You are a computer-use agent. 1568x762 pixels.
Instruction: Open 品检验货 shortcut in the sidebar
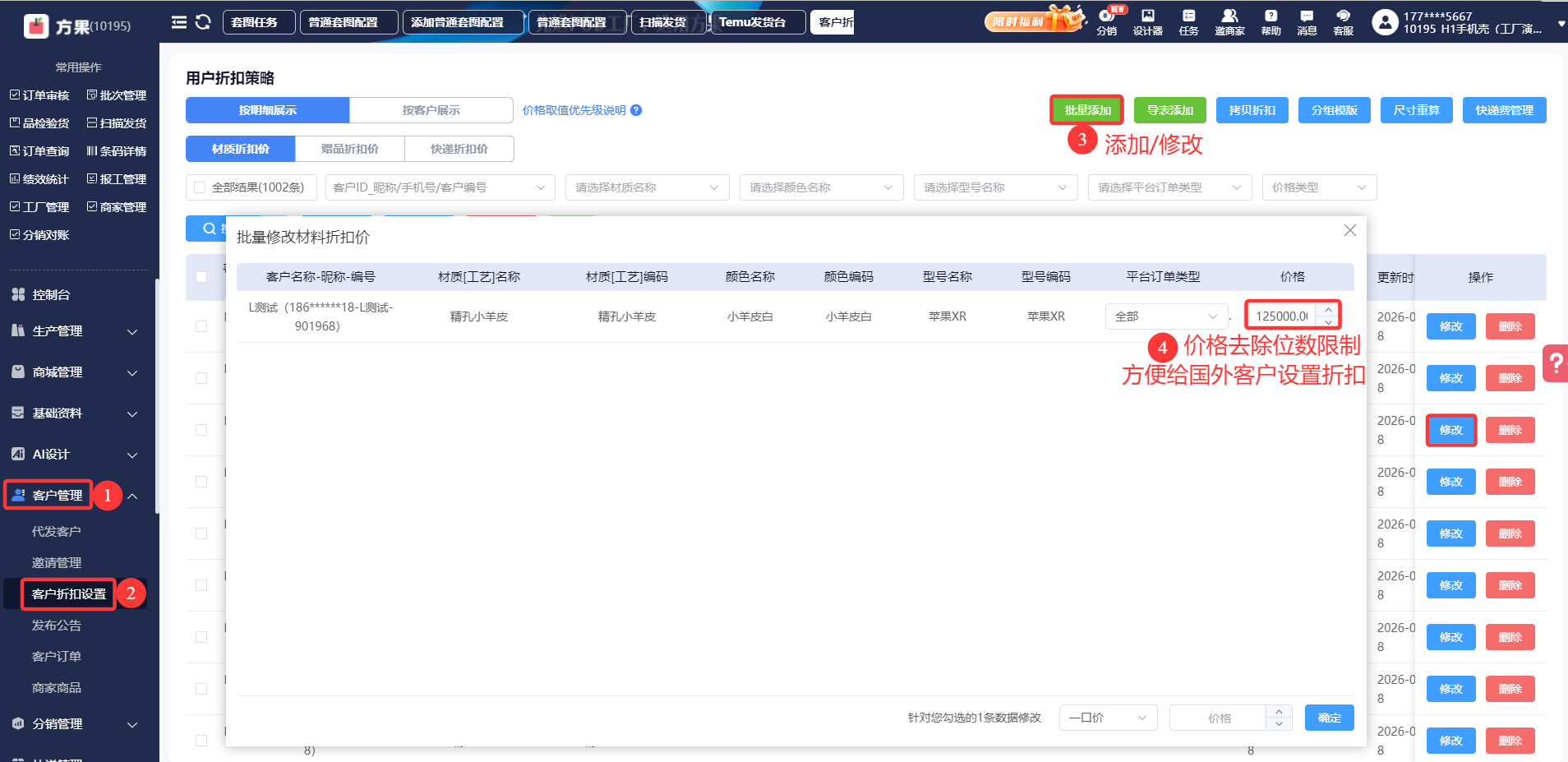click(39, 123)
